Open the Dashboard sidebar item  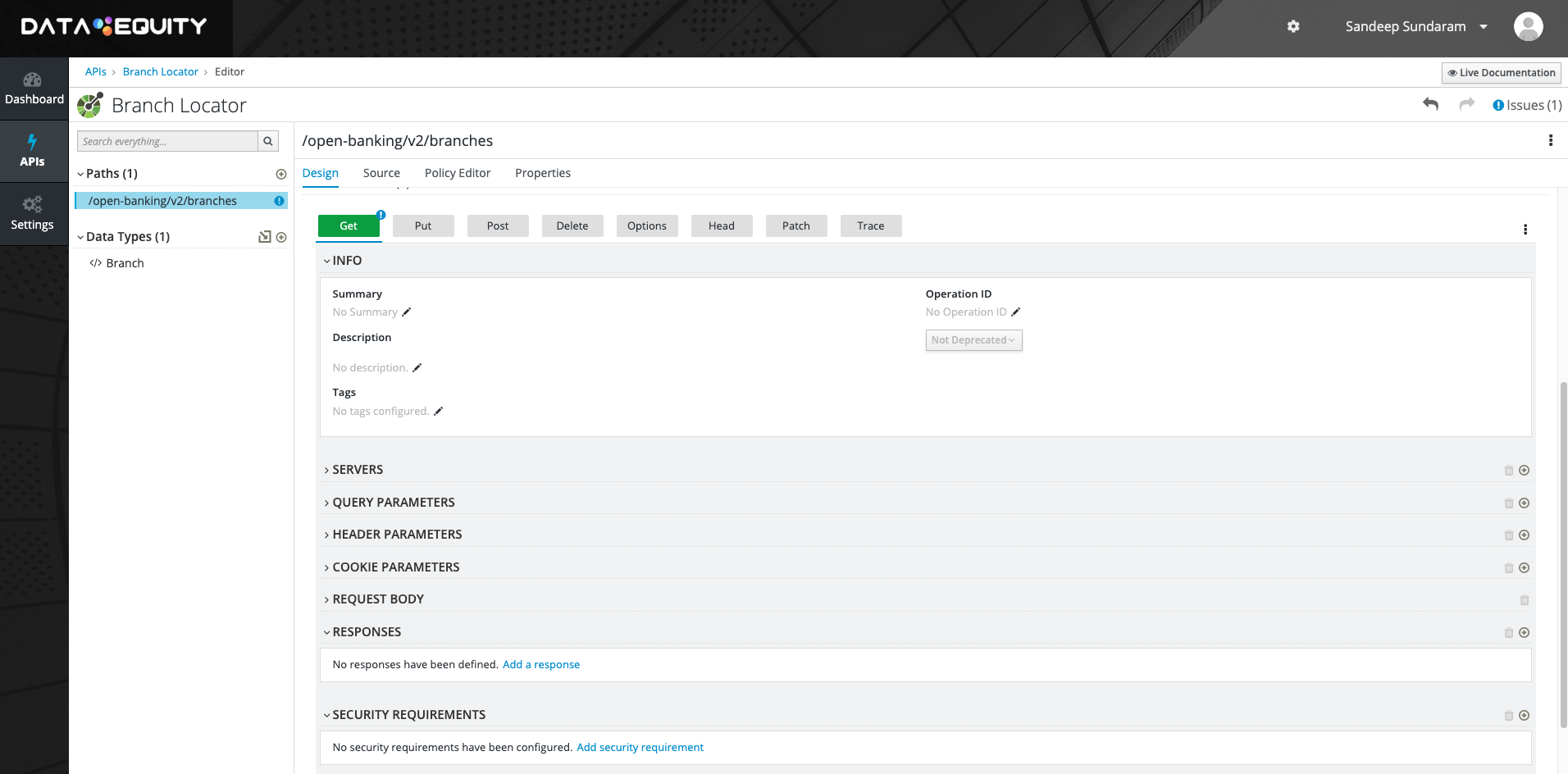click(x=34, y=89)
